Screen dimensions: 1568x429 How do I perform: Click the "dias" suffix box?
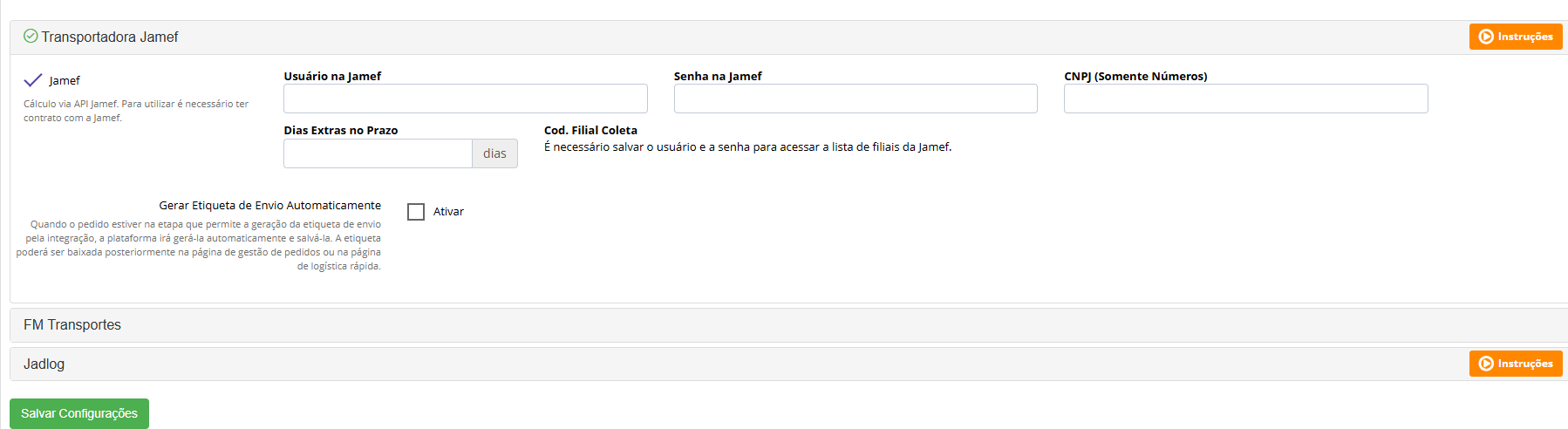pos(494,153)
